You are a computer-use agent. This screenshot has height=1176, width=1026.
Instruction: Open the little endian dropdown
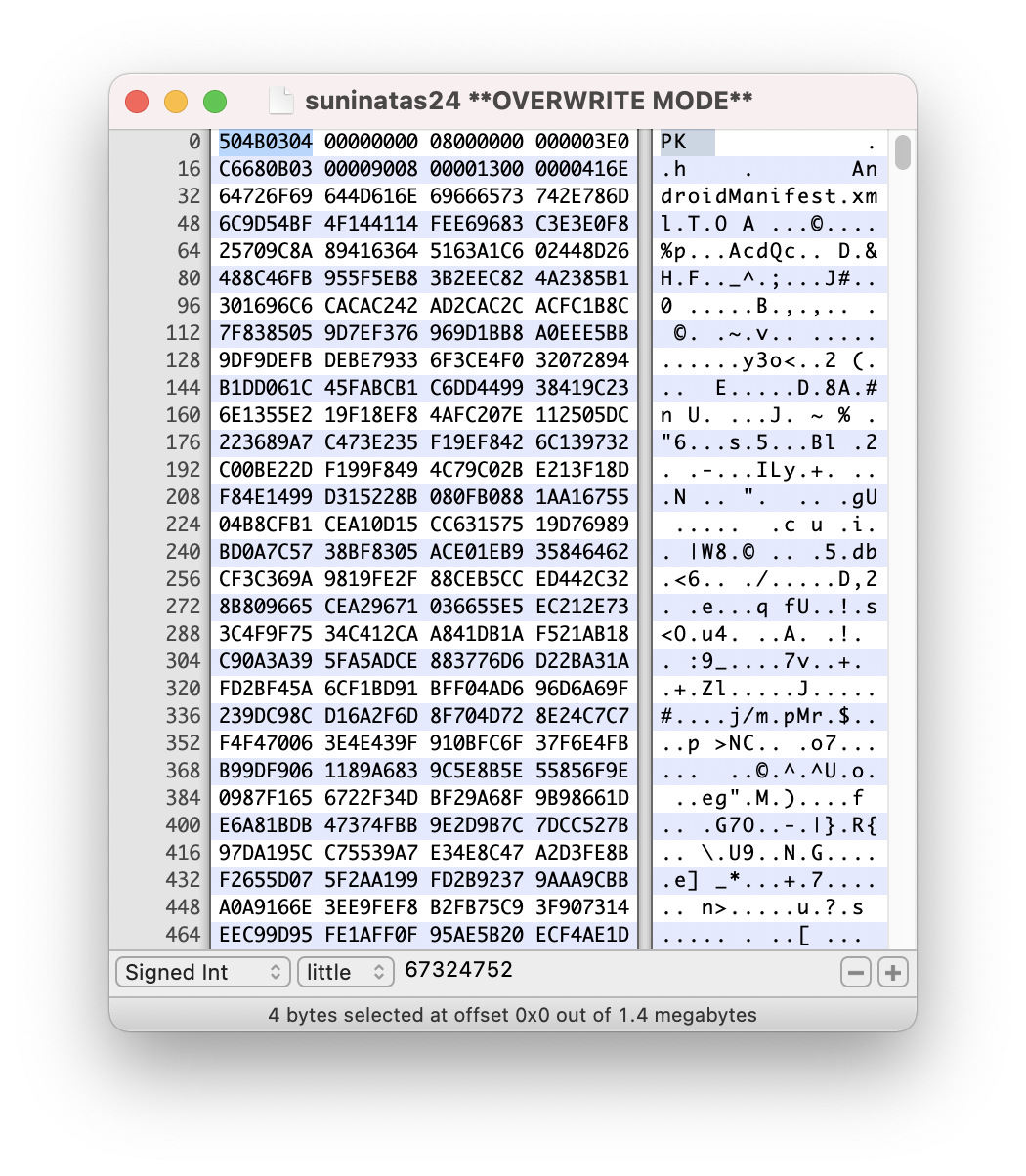pos(346,972)
